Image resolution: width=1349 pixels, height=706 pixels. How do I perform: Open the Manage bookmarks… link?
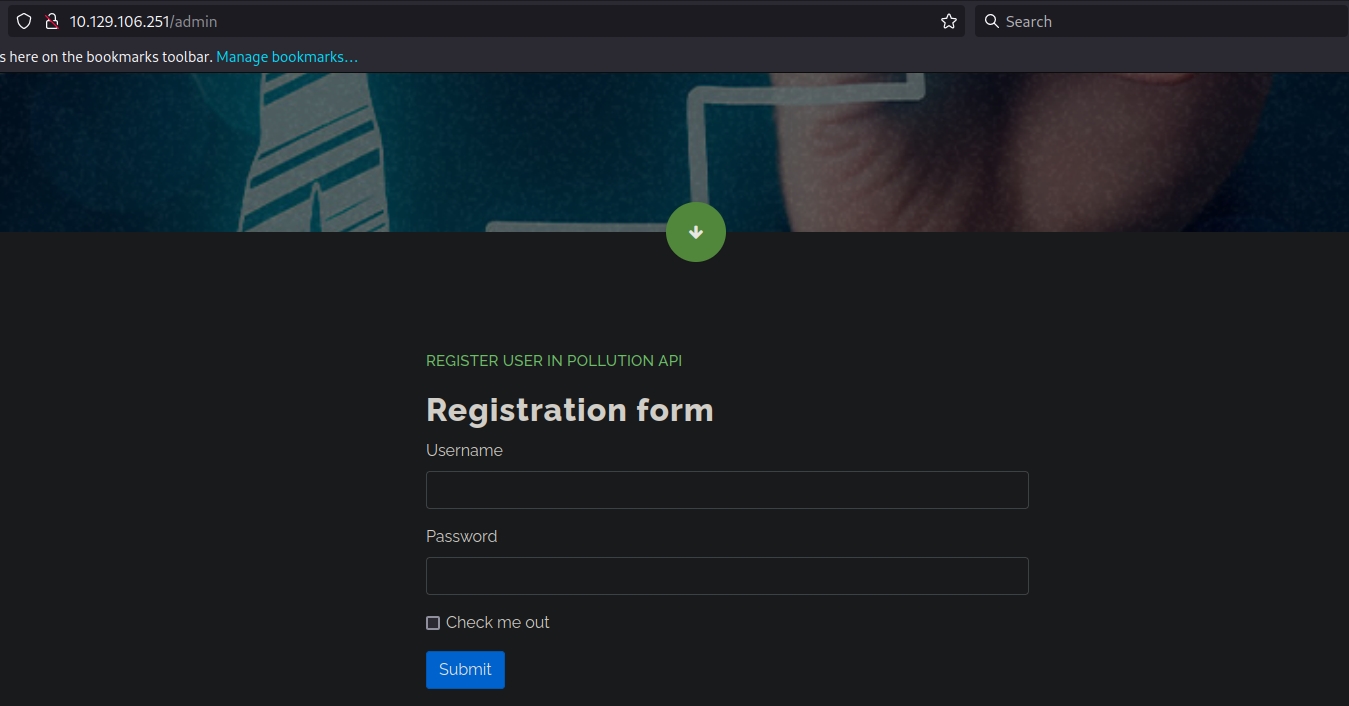[x=287, y=57]
